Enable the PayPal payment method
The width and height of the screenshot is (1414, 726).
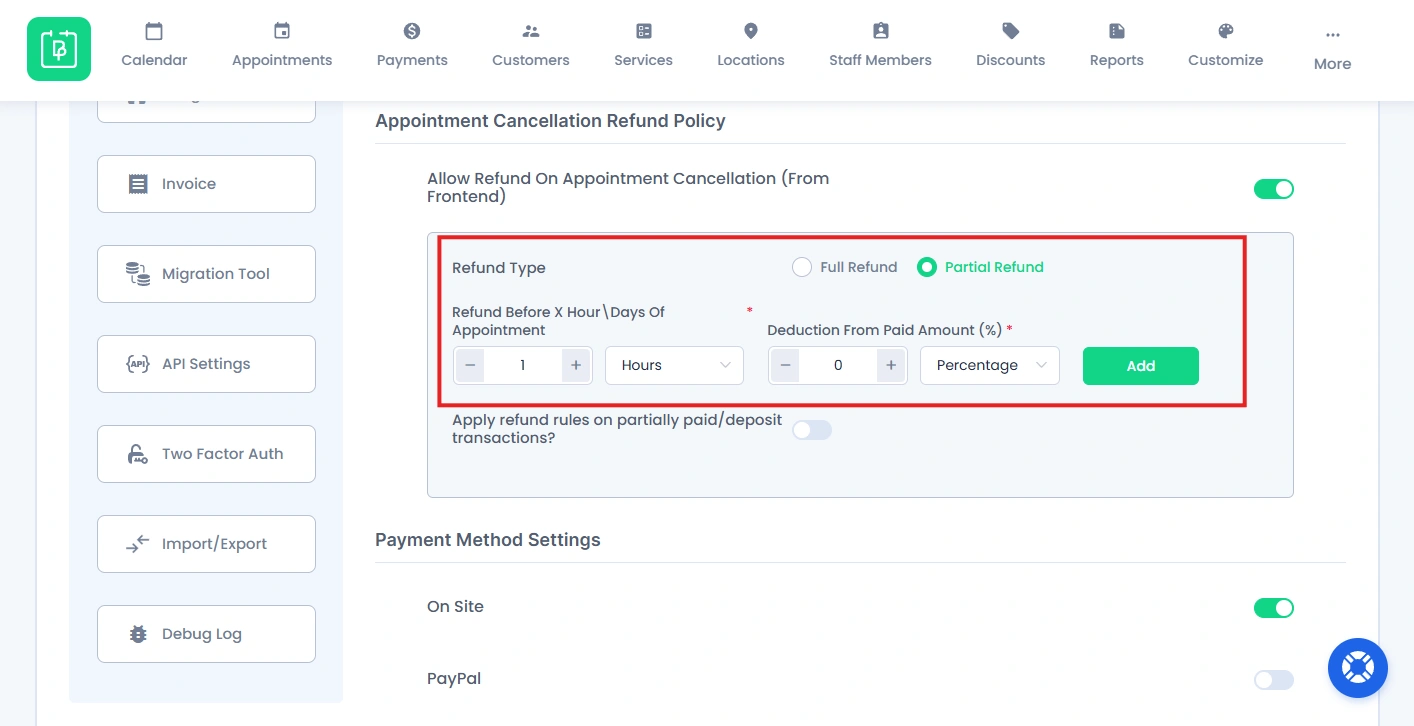pyautogui.click(x=1274, y=680)
